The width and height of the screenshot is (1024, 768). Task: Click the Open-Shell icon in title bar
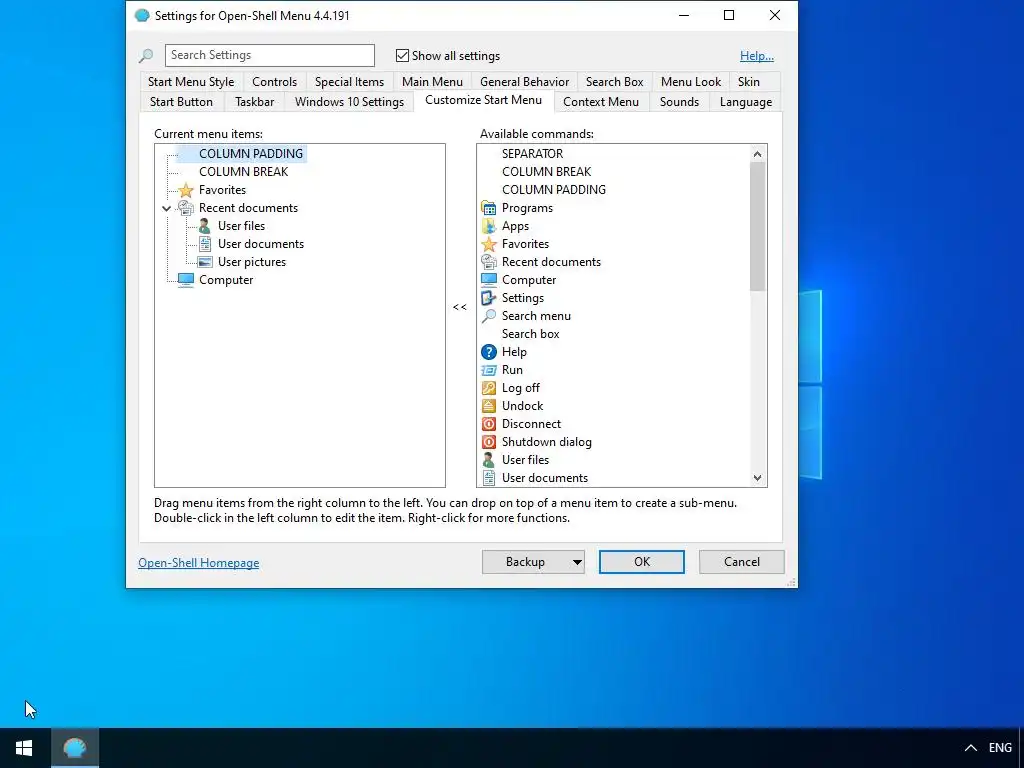pos(142,16)
